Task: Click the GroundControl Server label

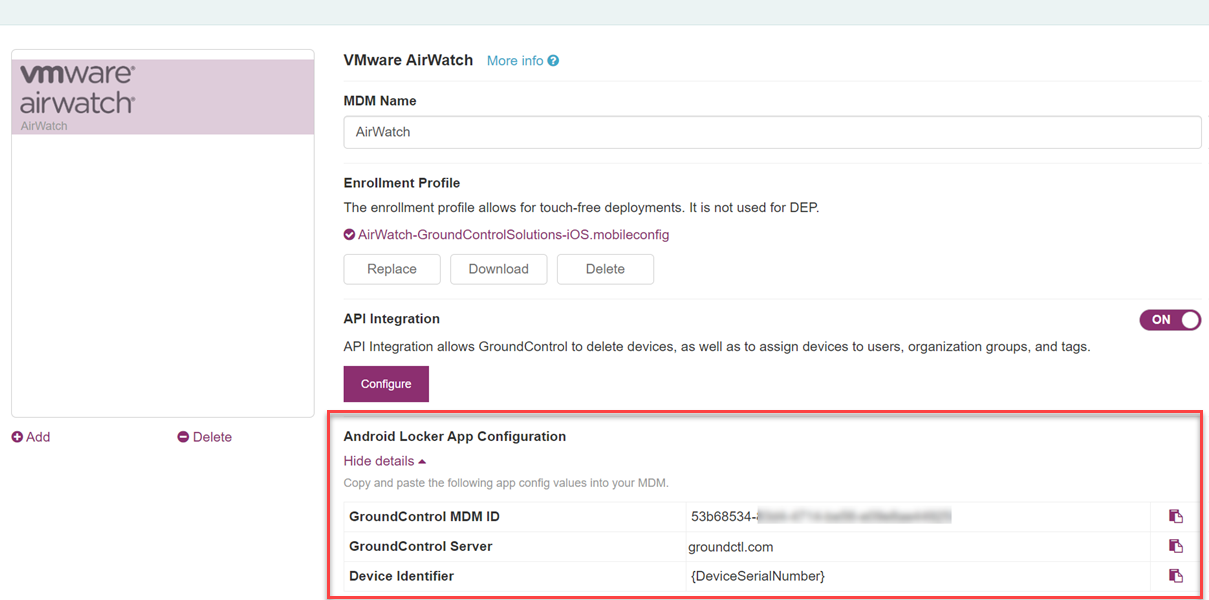Action: click(x=420, y=547)
